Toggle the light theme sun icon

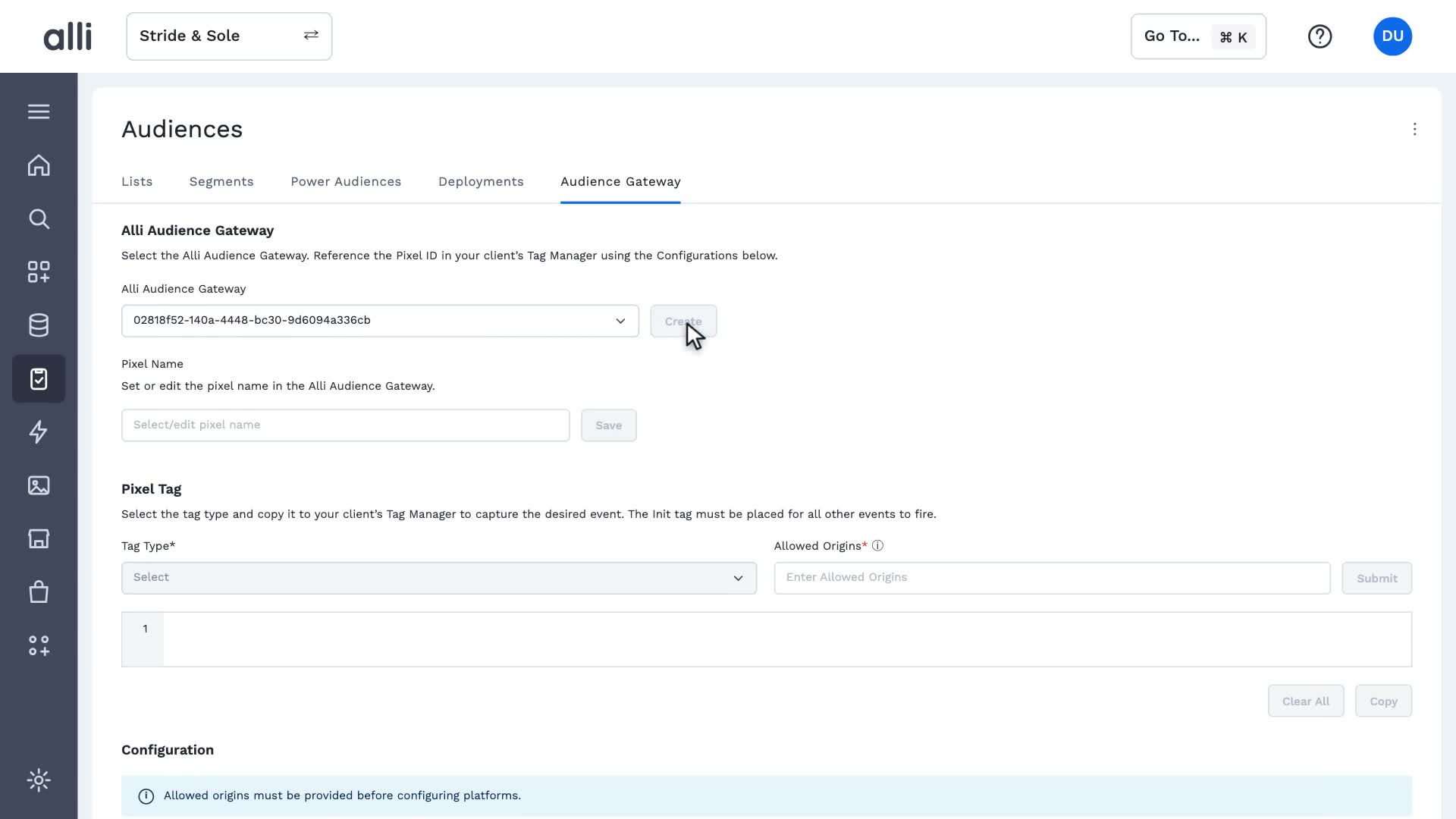click(x=39, y=780)
